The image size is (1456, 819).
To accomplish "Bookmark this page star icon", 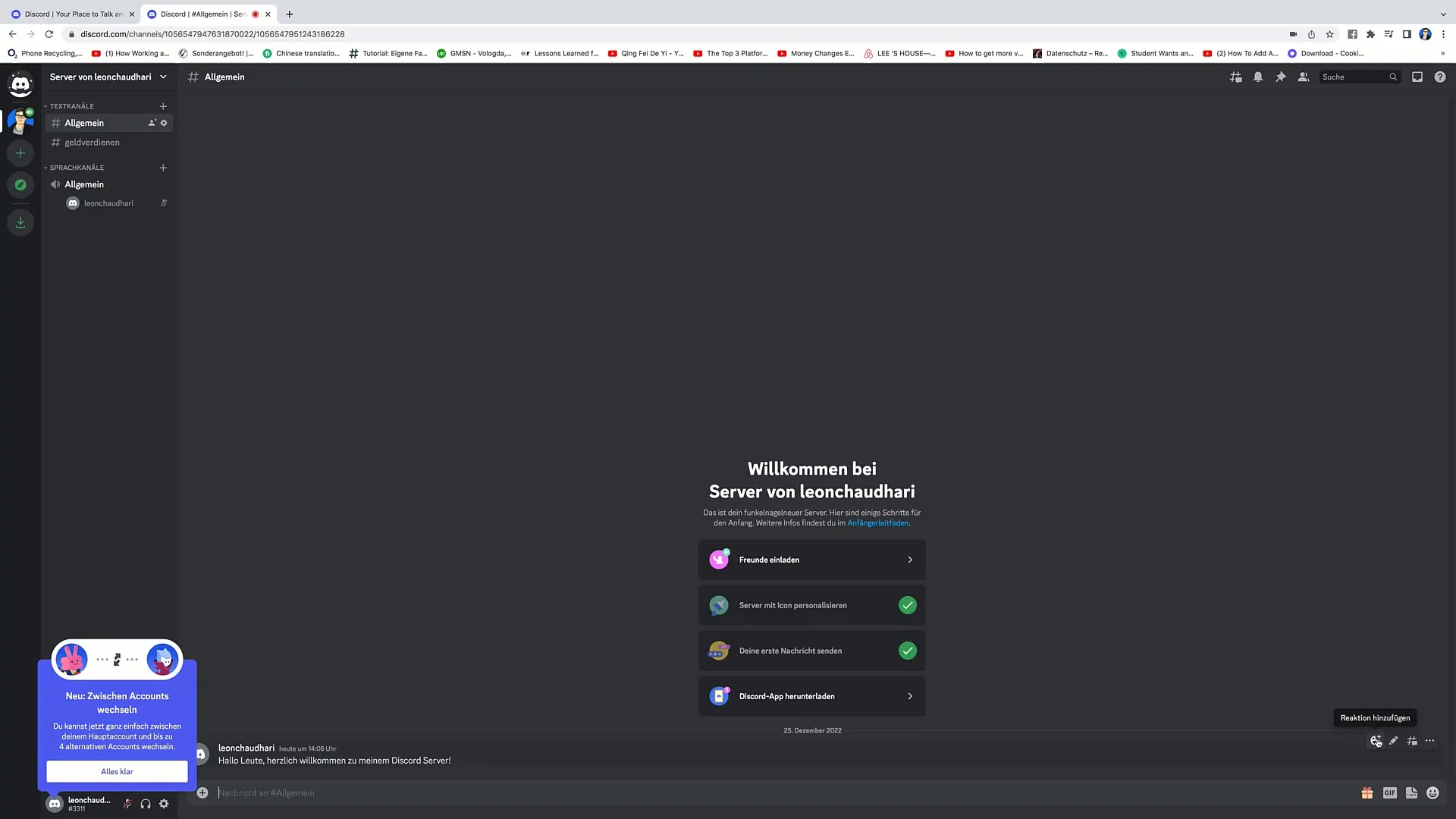I will point(1329,34).
